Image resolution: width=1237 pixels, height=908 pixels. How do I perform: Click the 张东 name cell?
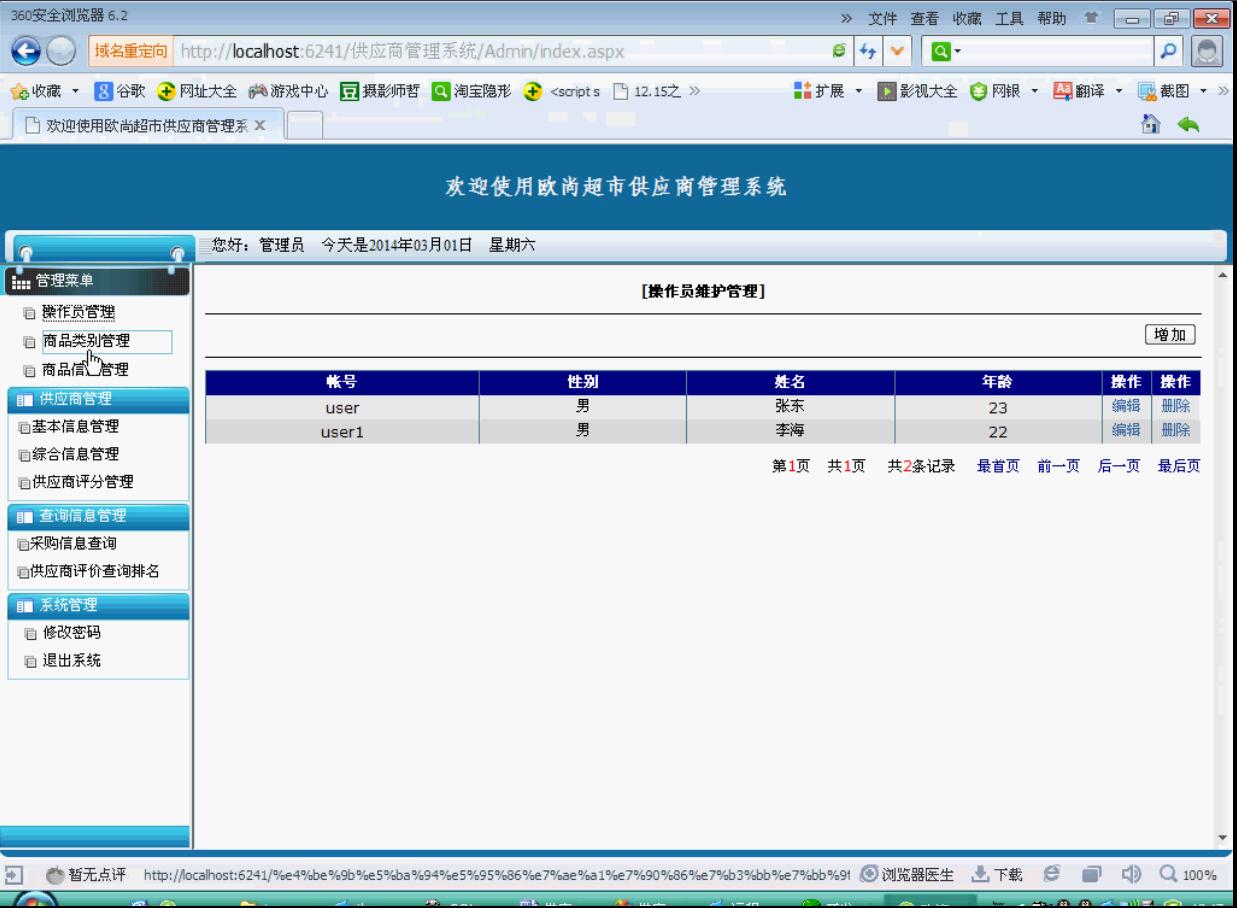[790, 406]
